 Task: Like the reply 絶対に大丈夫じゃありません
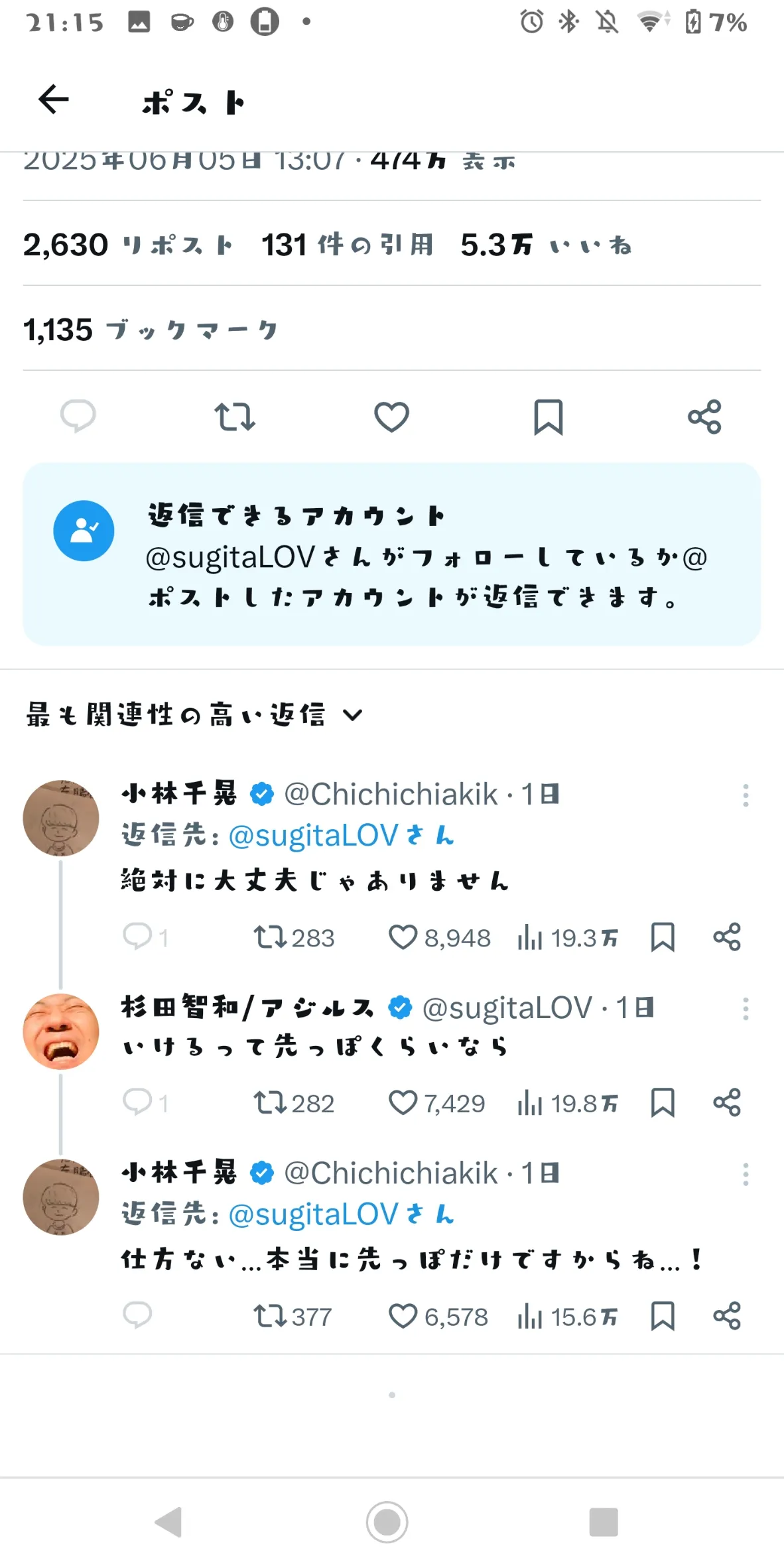(439, 938)
